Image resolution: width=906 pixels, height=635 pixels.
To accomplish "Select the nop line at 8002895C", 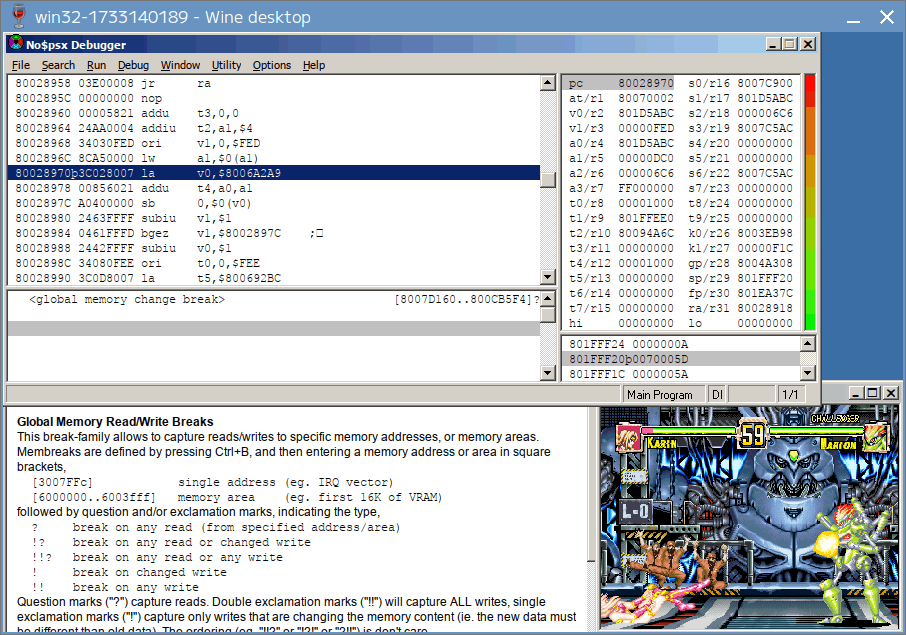I will click(x=274, y=98).
